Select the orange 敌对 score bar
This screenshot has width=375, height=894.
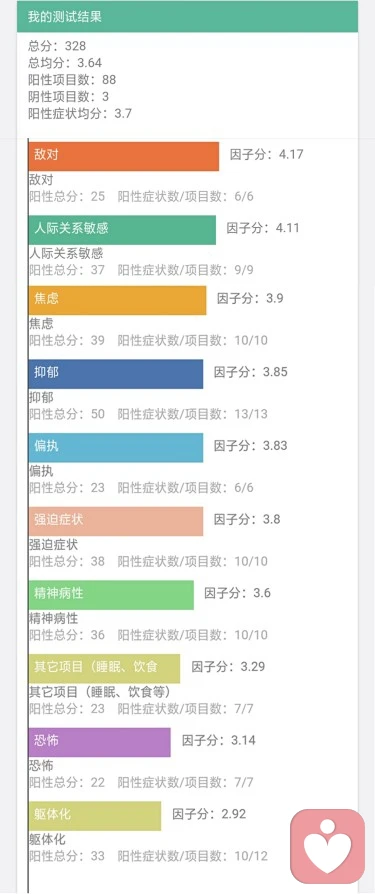click(x=124, y=156)
